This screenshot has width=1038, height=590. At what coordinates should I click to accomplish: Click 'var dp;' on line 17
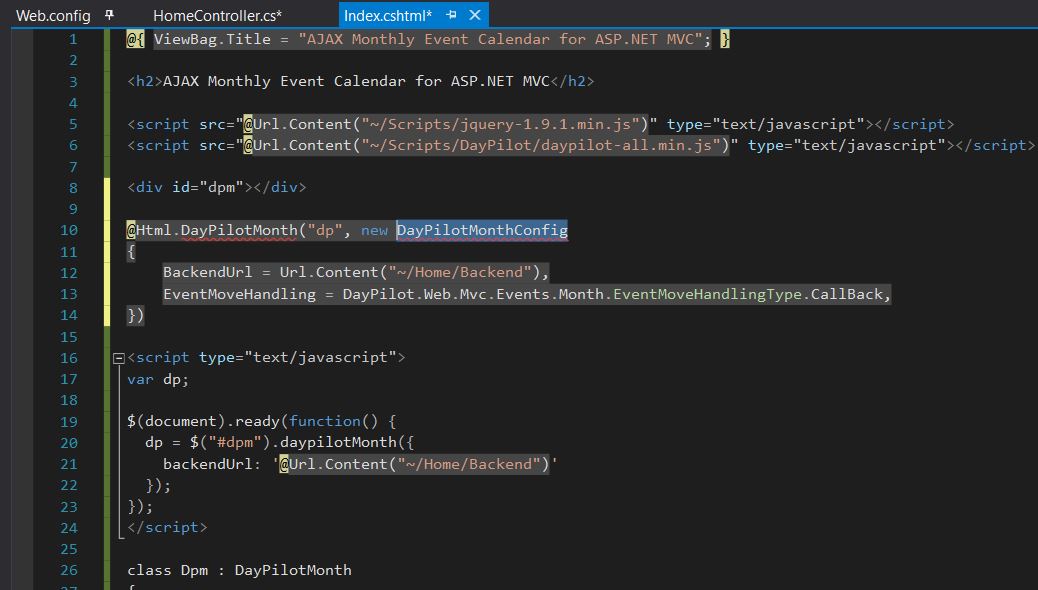coord(158,379)
